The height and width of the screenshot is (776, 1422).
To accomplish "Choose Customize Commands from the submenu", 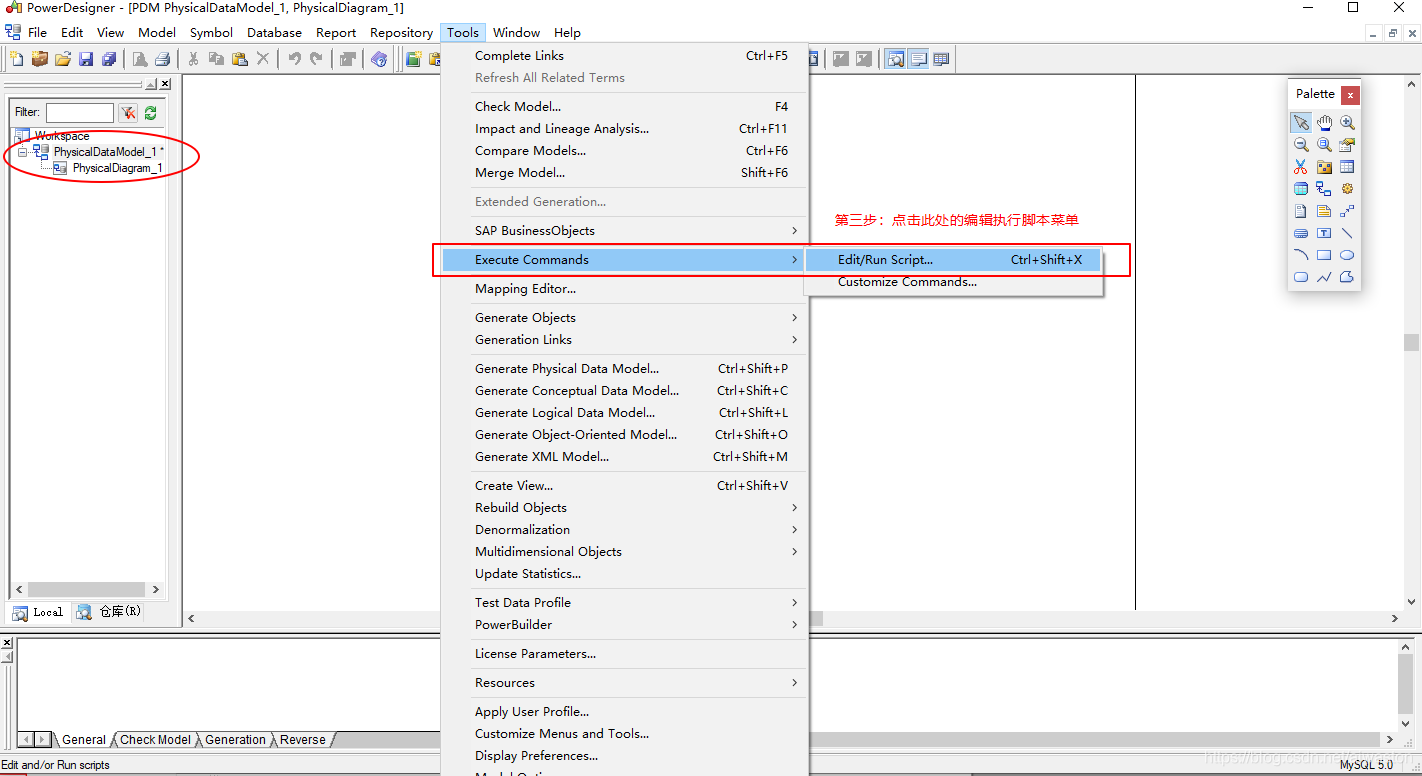I will click(954, 282).
